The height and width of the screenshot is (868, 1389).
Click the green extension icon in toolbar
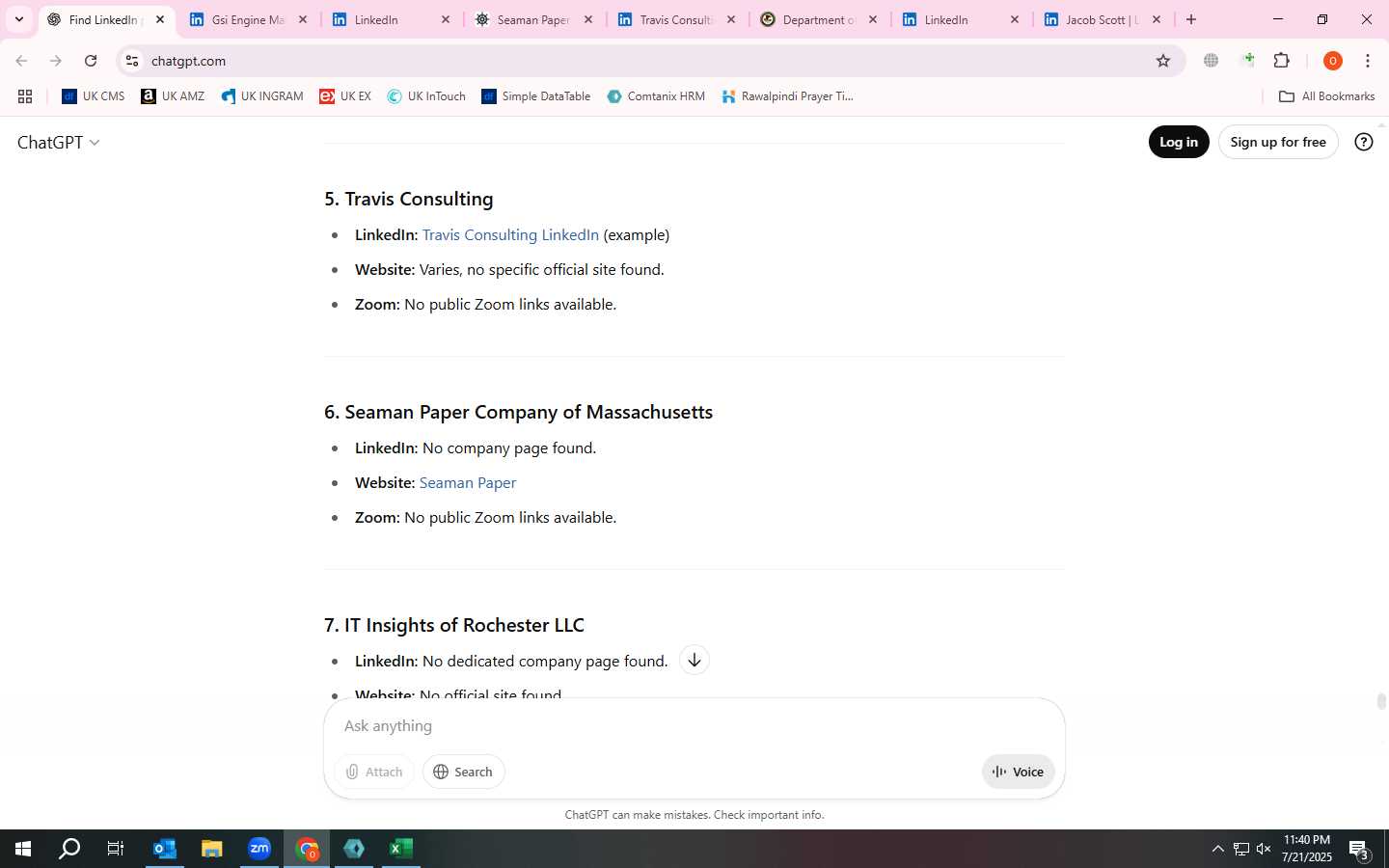(x=1247, y=61)
